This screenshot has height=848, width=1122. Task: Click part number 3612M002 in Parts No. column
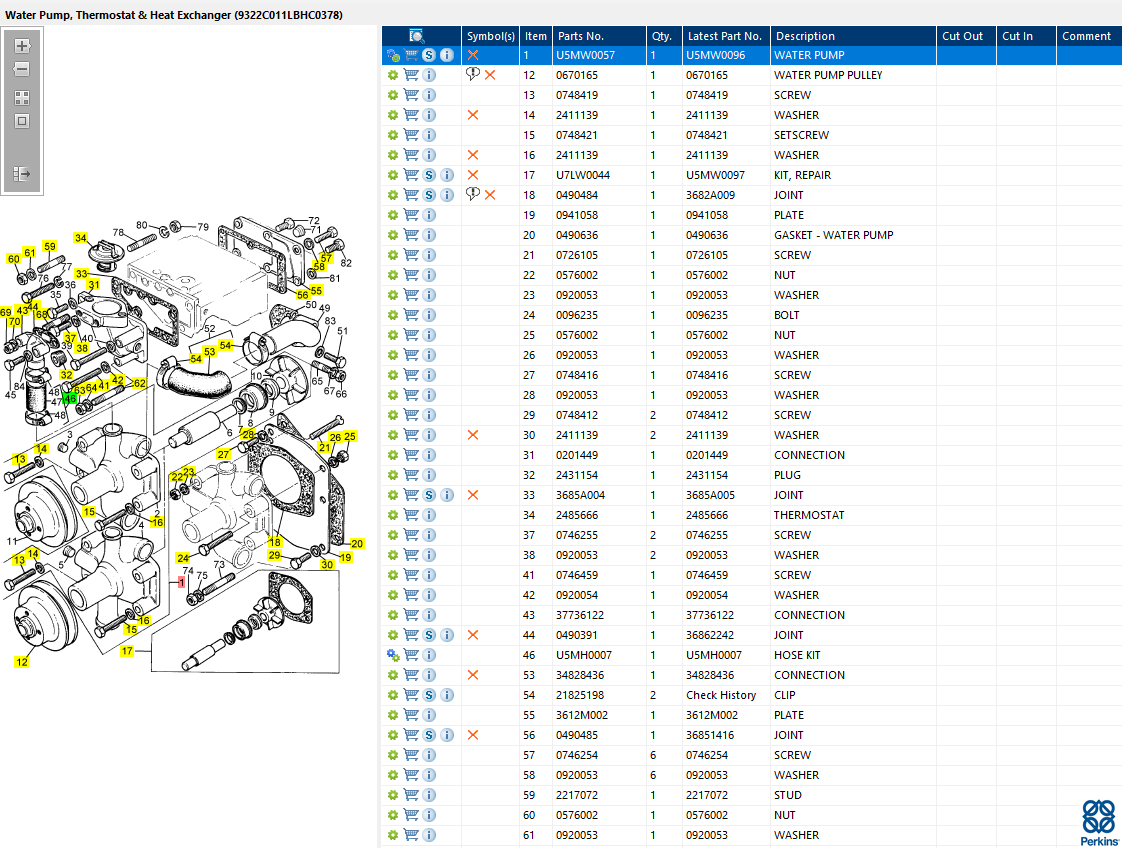pos(580,716)
